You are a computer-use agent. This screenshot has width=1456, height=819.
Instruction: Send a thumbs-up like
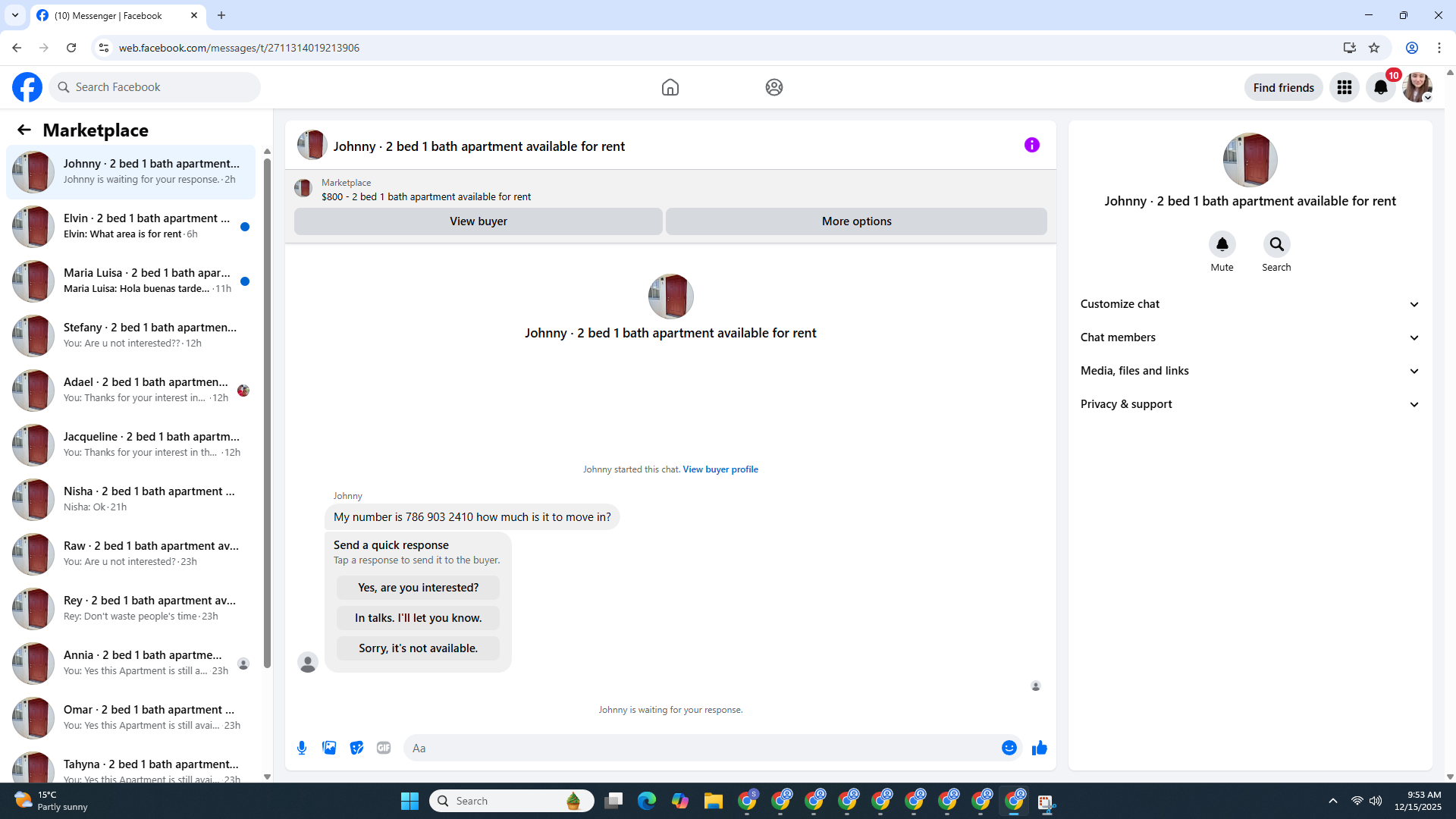[x=1040, y=748]
